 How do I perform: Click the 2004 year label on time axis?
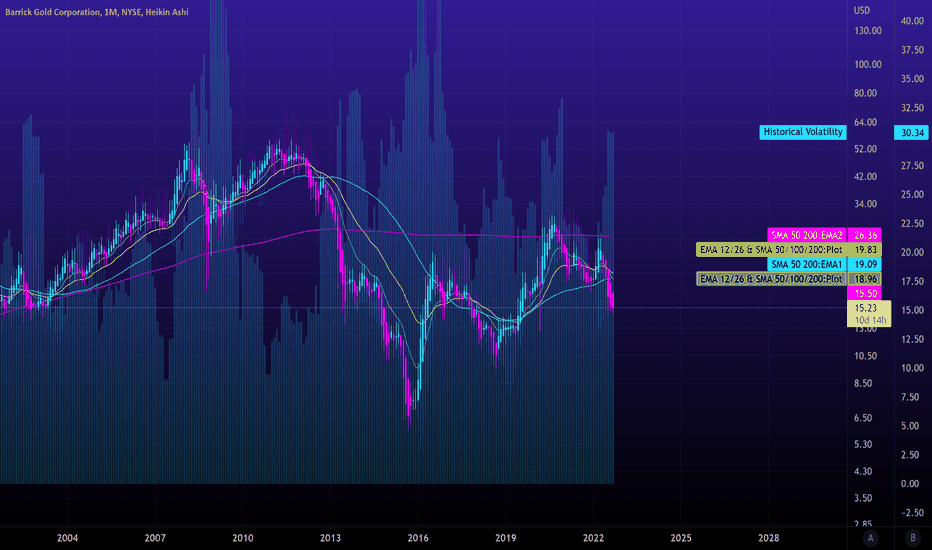[67, 538]
